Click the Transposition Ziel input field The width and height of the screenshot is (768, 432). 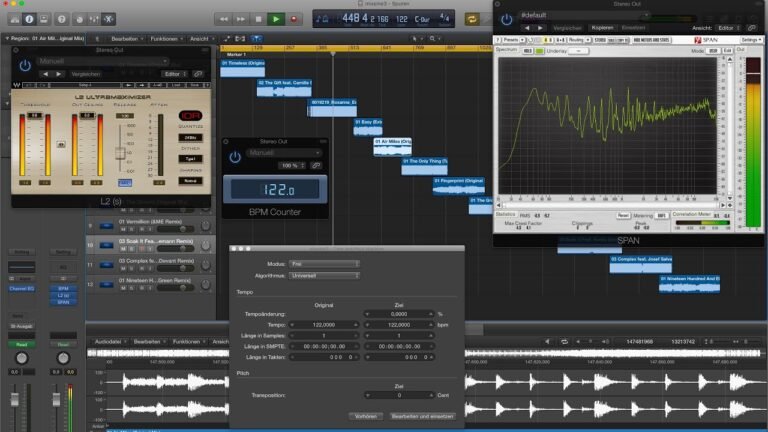click(399, 395)
